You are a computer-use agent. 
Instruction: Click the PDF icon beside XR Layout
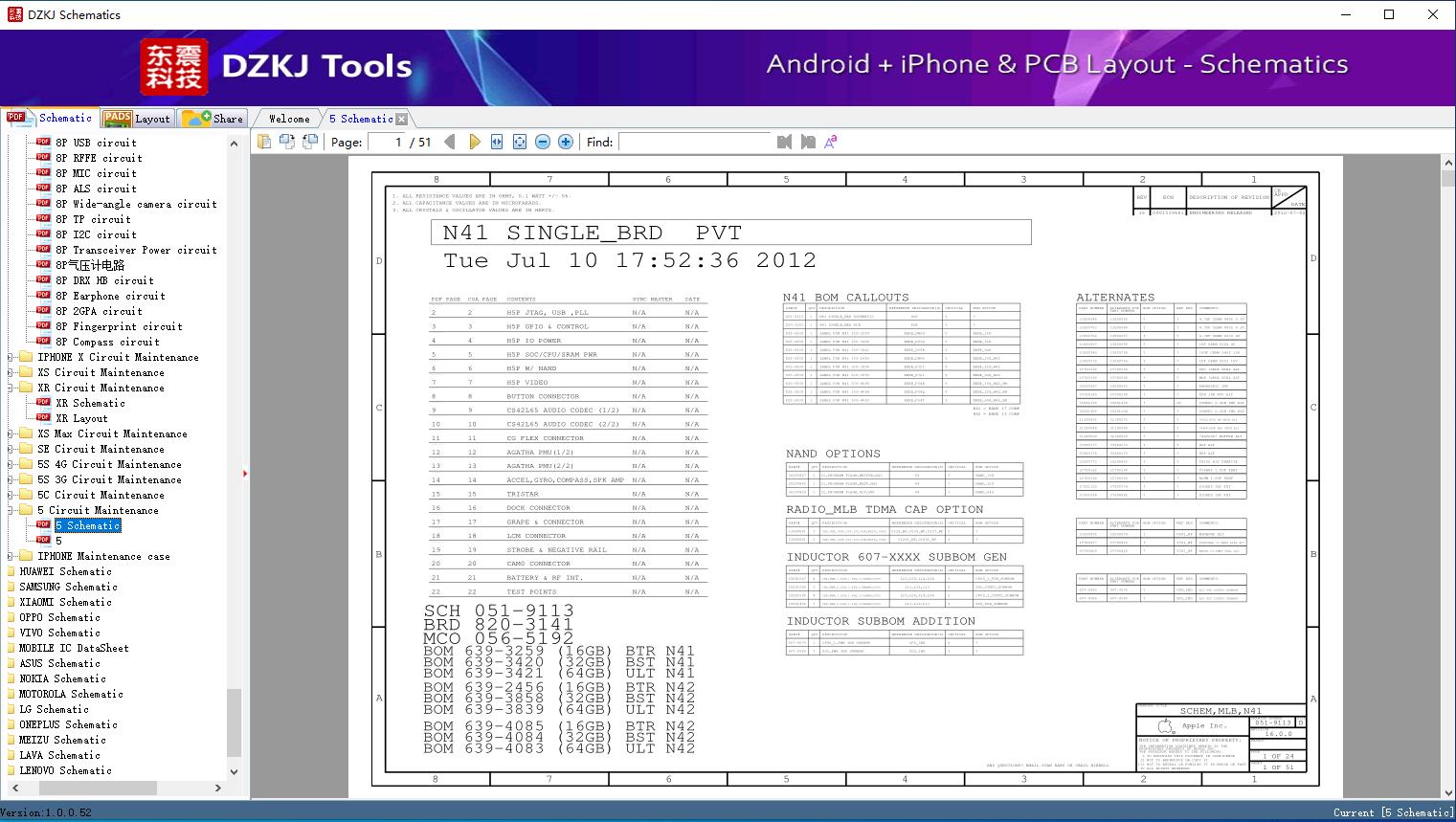(x=43, y=418)
